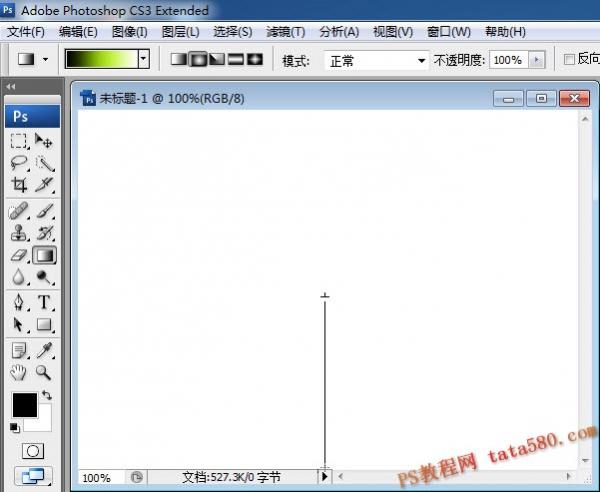The width and height of the screenshot is (600, 492).
Task: Open the 图层(L) menu
Action: [180, 32]
